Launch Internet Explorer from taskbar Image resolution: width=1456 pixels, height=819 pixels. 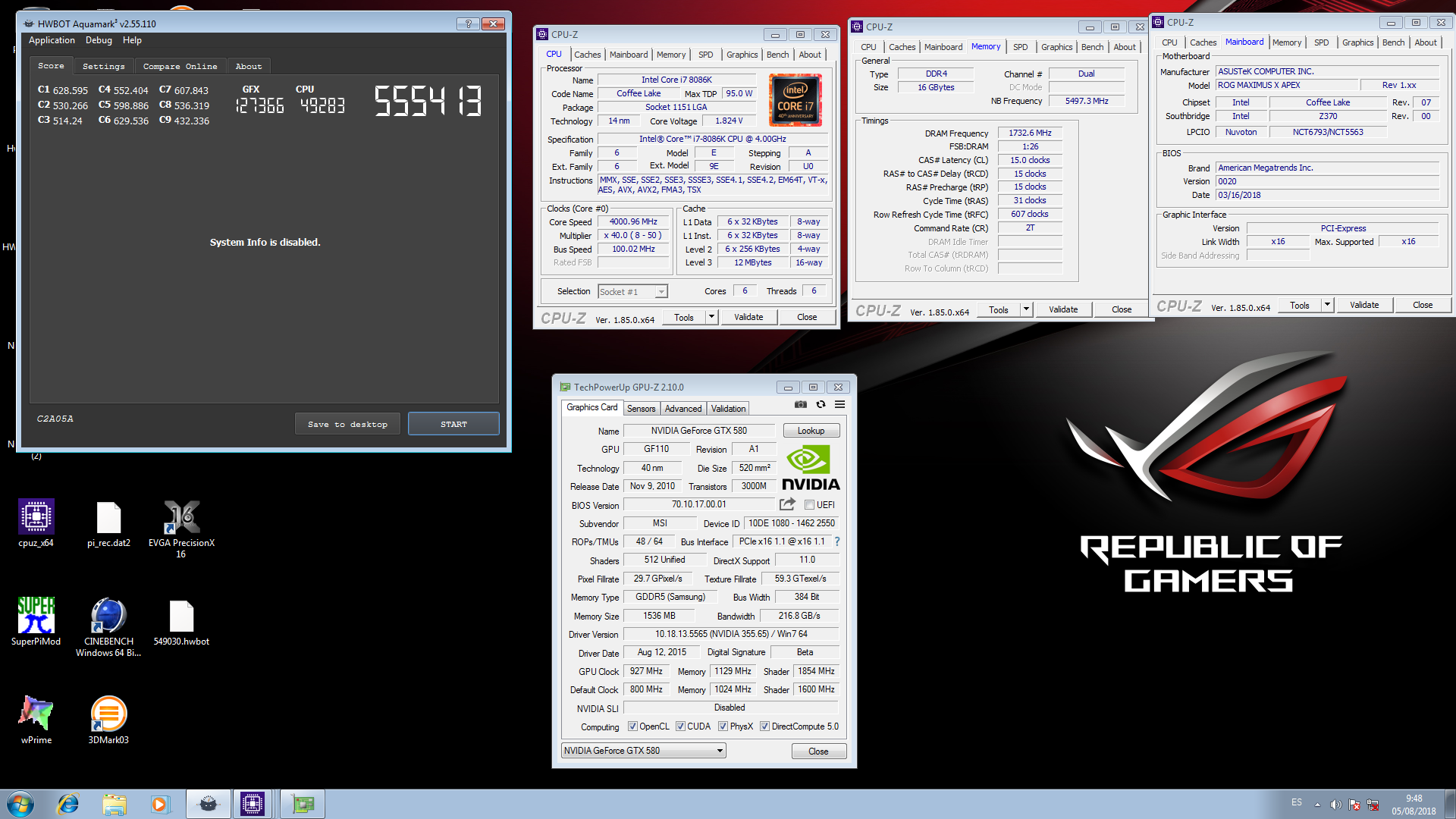(x=68, y=804)
